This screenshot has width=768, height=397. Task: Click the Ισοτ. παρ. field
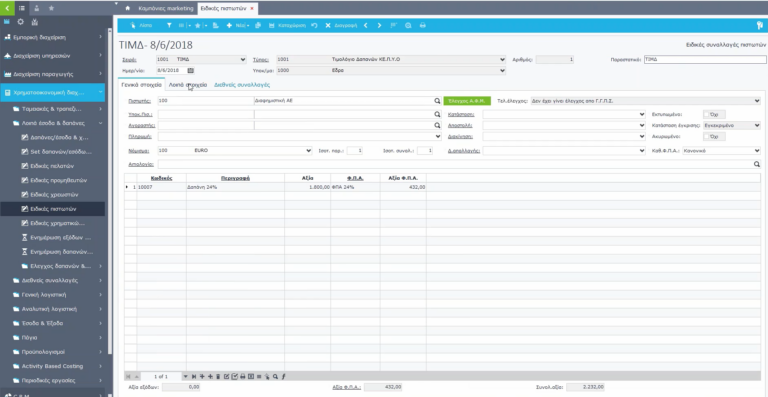(355, 151)
